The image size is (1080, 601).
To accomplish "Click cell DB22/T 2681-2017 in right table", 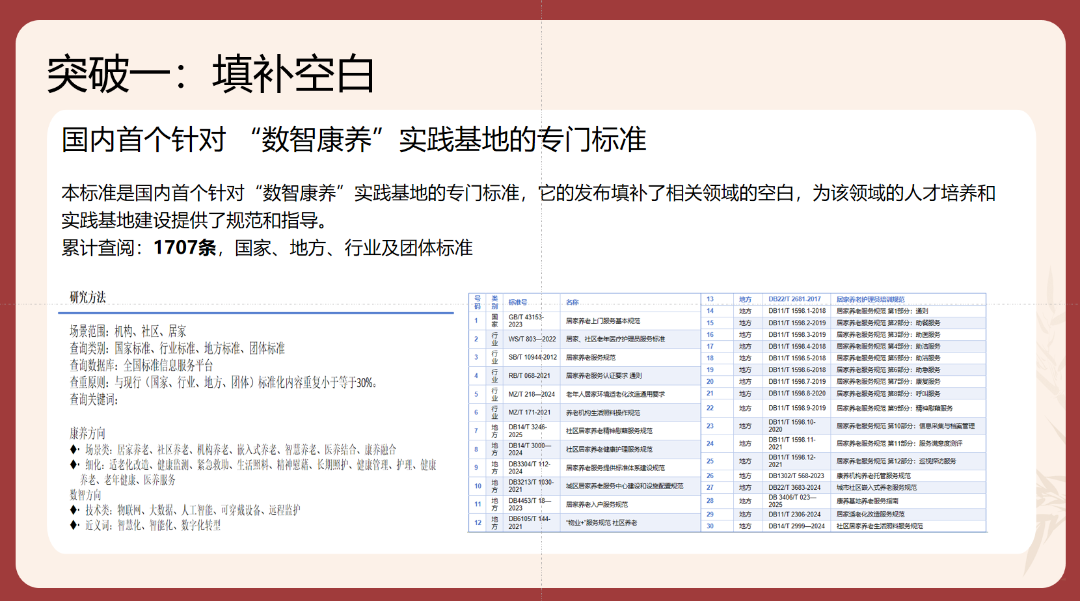I will [794, 298].
